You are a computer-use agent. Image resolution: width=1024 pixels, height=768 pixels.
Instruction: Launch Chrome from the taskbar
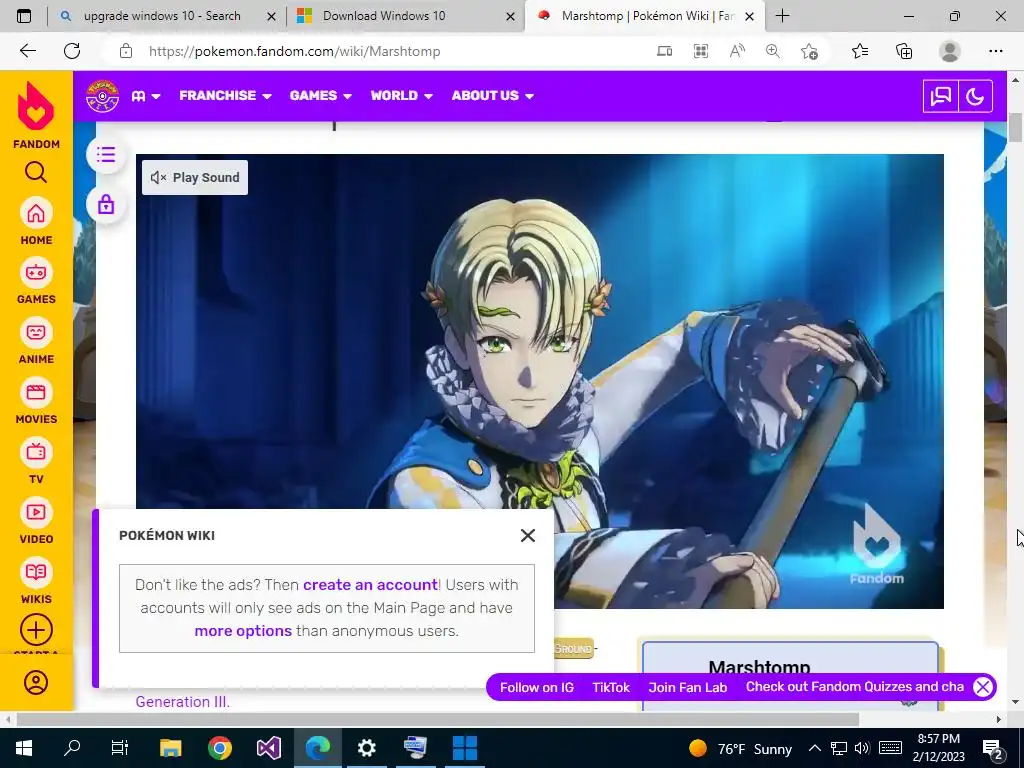coord(220,748)
